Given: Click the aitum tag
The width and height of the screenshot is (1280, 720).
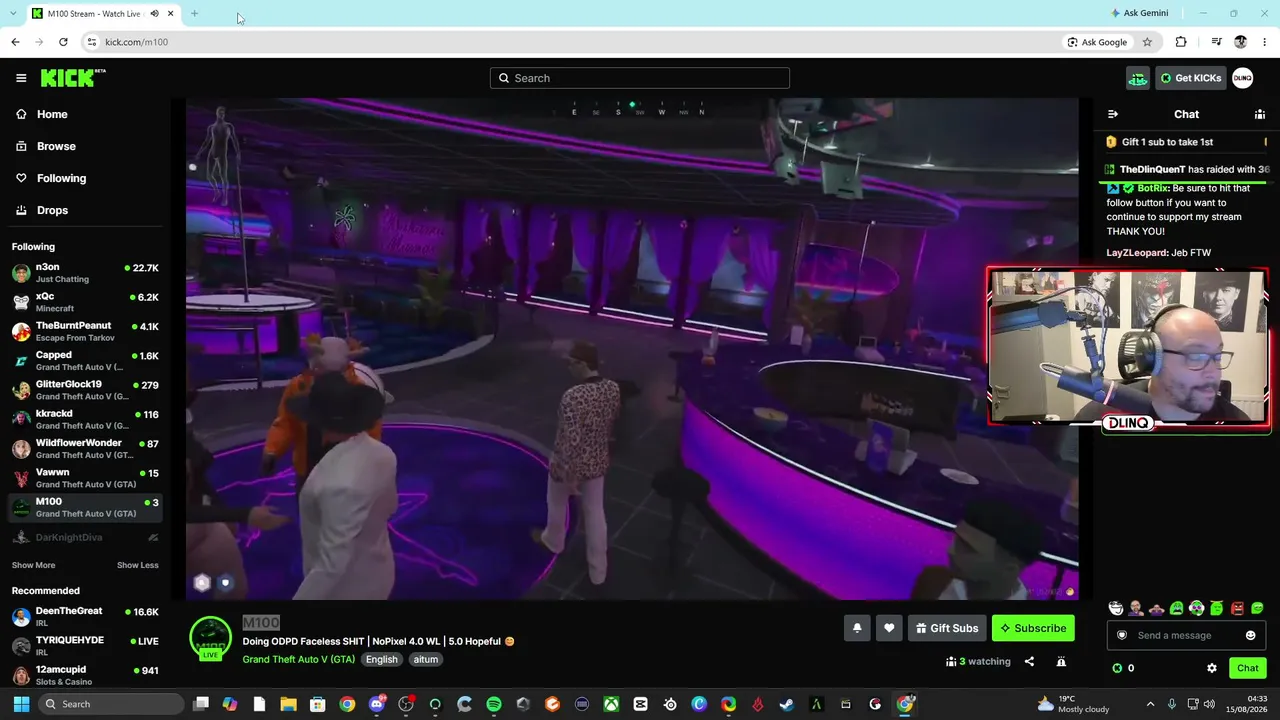Looking at the screenshot, I should click(x=426, y=659).
